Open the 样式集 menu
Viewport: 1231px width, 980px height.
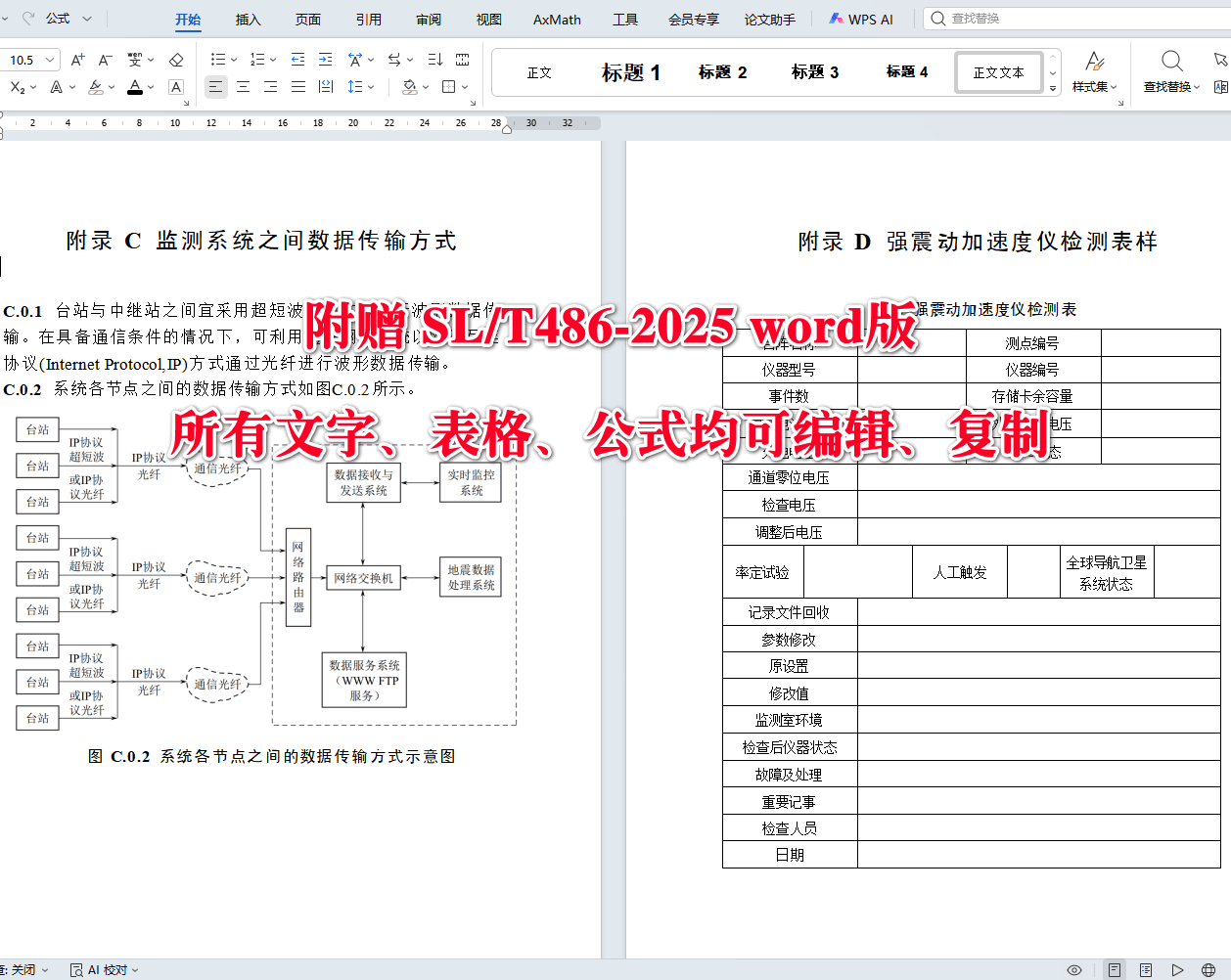click(1094, 72)
